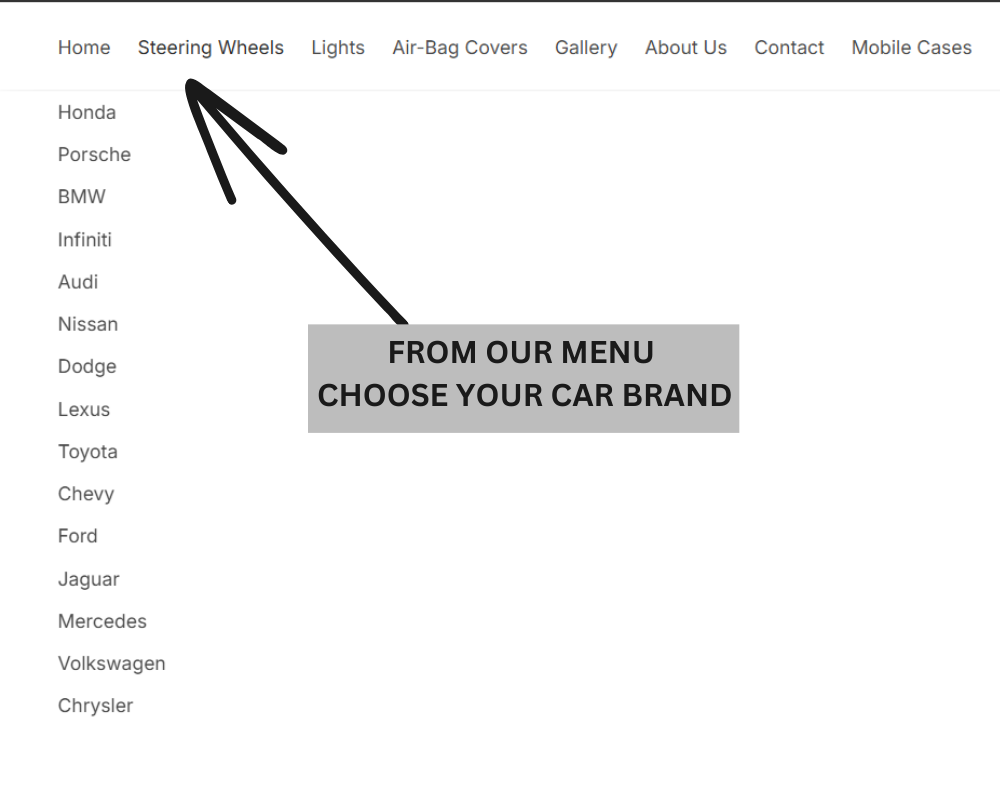Visit the Gallery page

[x=586, y=47]
